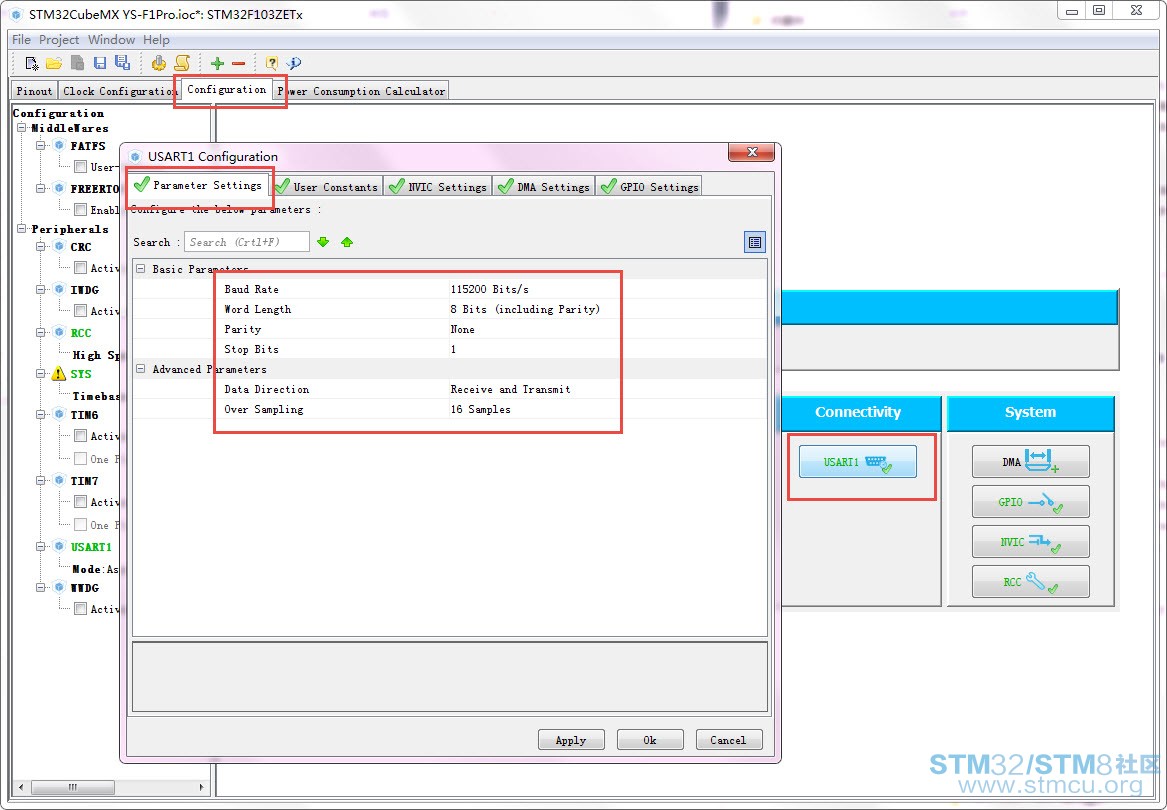This screenshot has width=1167, height=810.
Task: Open USART1 connectivity button in main window
Action: (857, 462)
